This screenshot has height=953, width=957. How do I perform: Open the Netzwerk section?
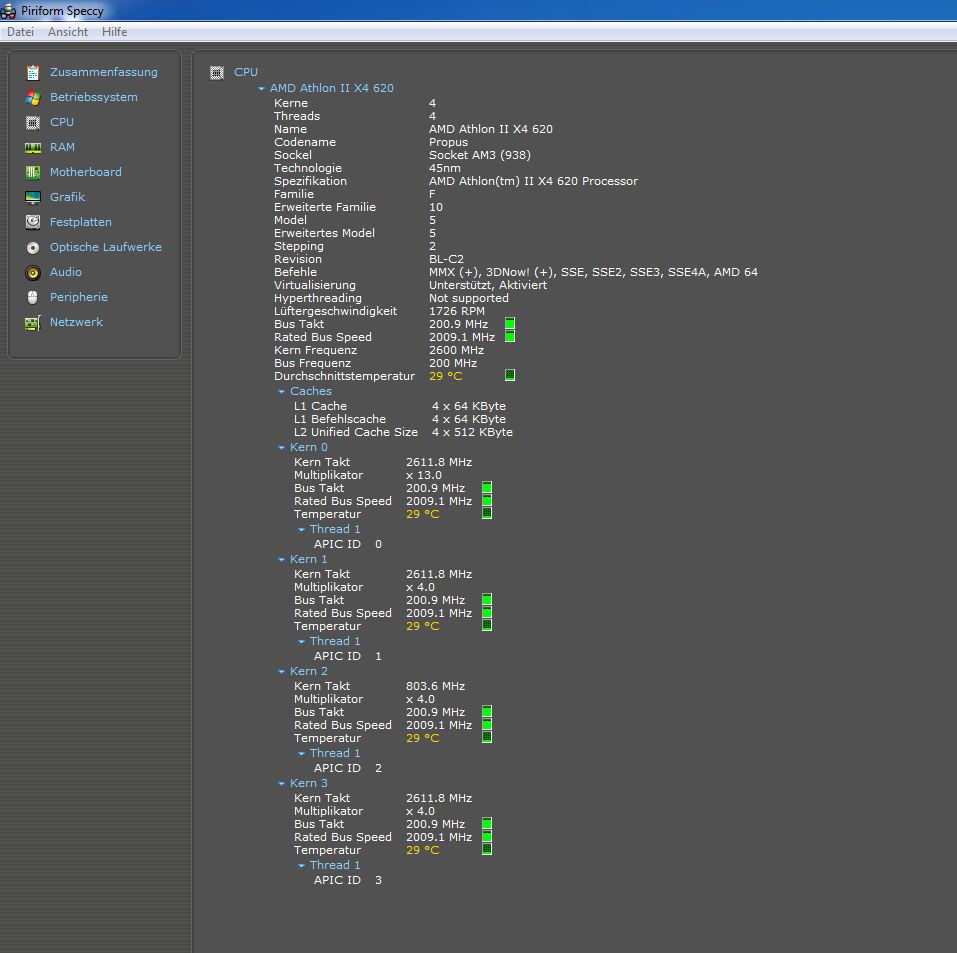[76, 322]
